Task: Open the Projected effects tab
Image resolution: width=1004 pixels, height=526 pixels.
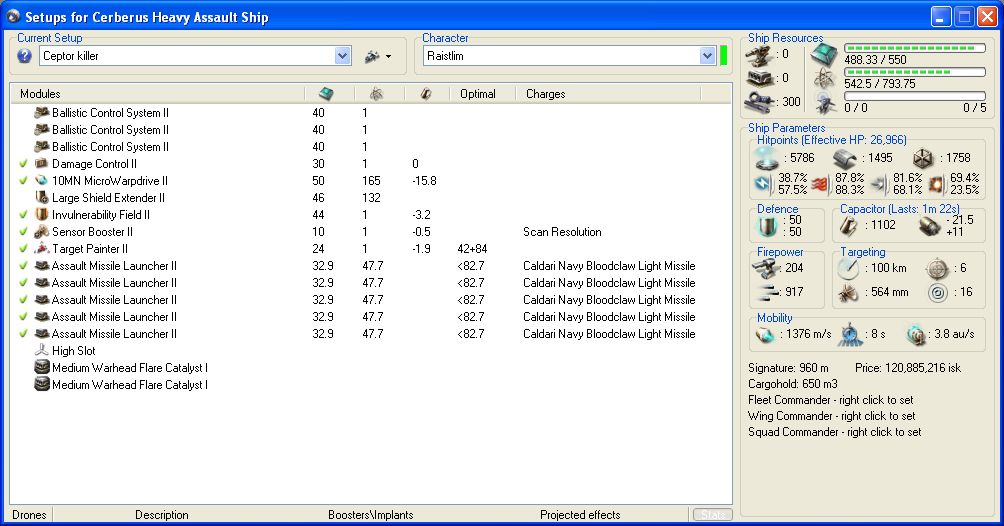Action: (x=580, y=515)
